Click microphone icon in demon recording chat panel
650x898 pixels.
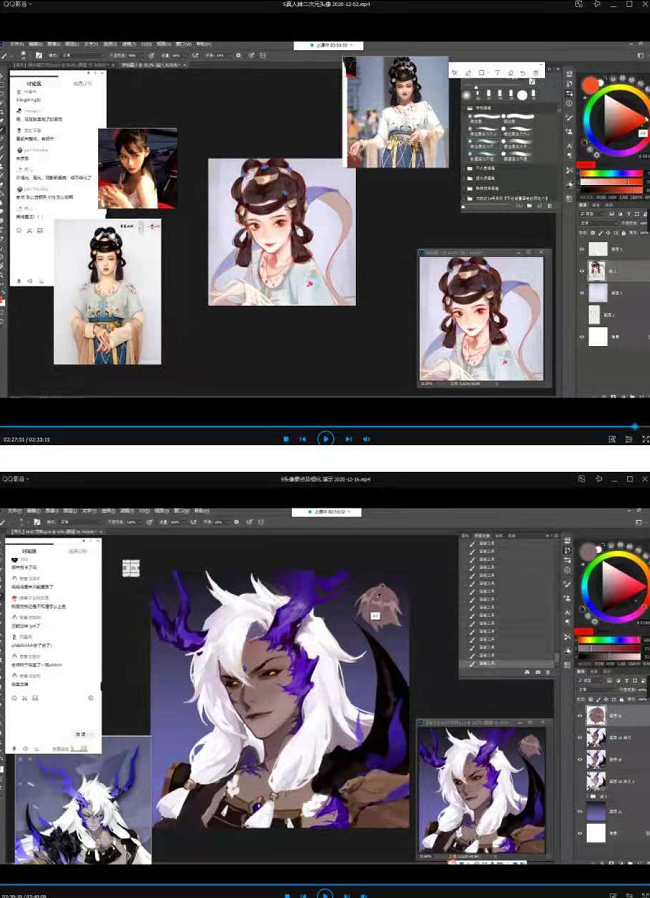coord(15,749)
